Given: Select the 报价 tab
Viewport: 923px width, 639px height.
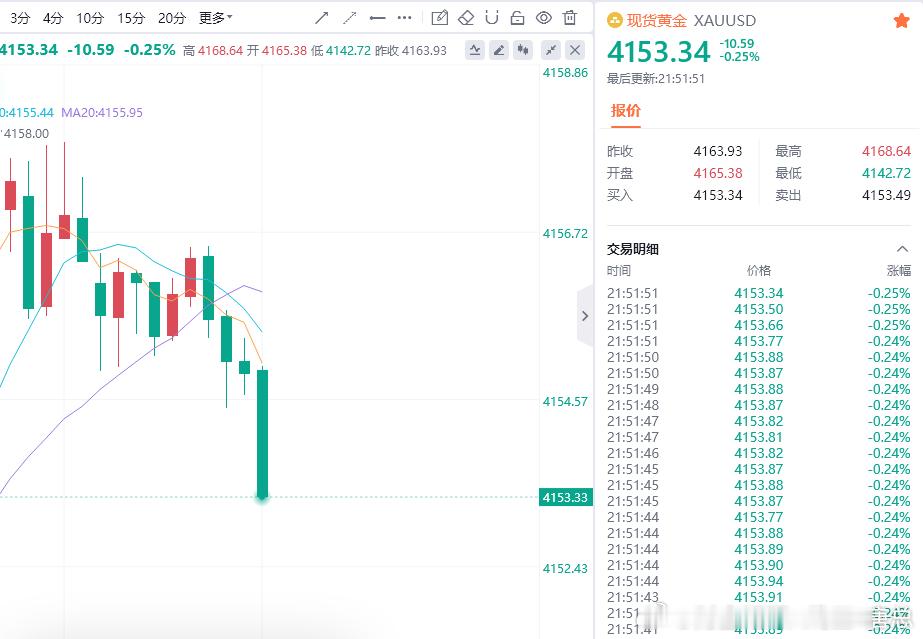Looking at the screenshot, I should 626,111.
